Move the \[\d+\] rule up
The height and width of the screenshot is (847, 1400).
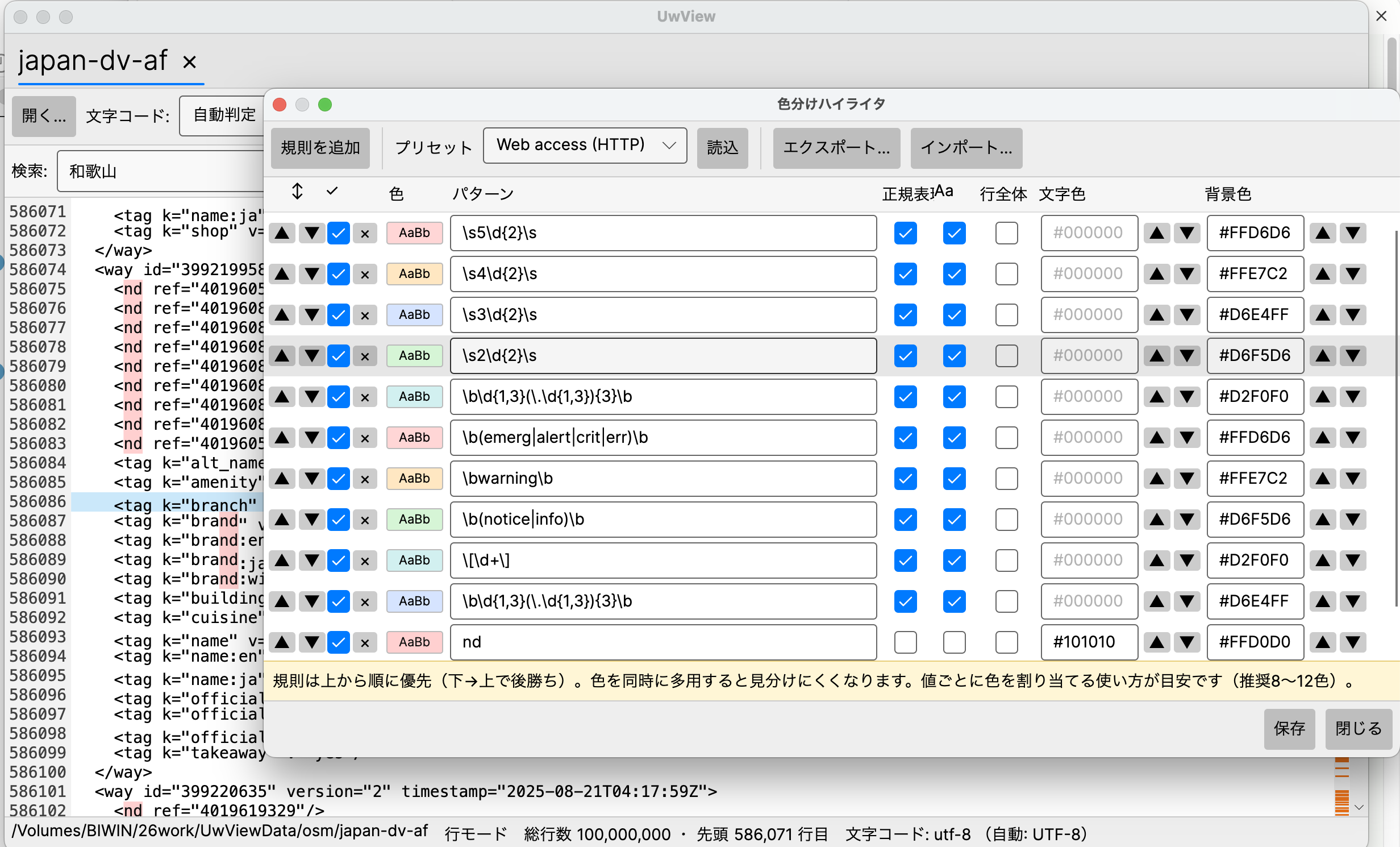coord(282,560)
